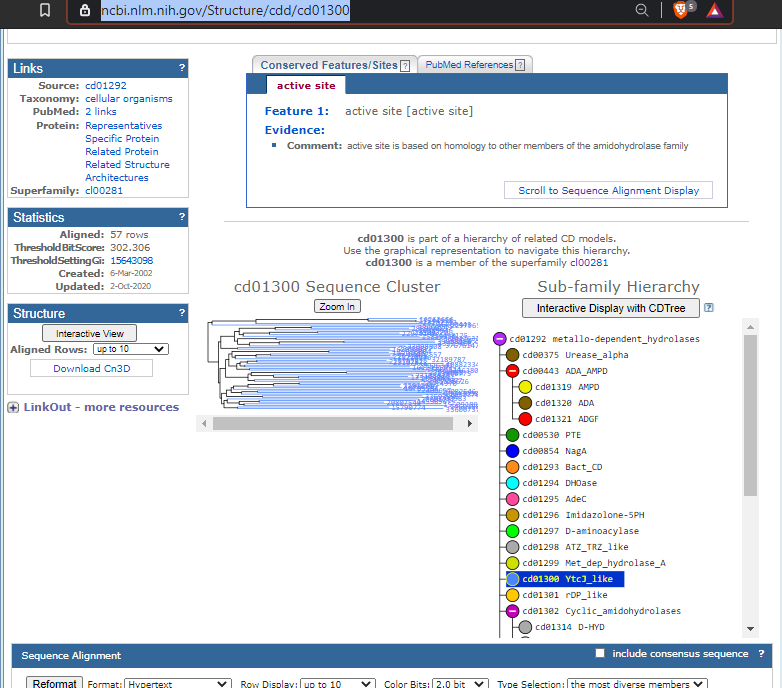
Task: Click the Brave Rewards triangle icon
Action: click(x=715, y=10)
